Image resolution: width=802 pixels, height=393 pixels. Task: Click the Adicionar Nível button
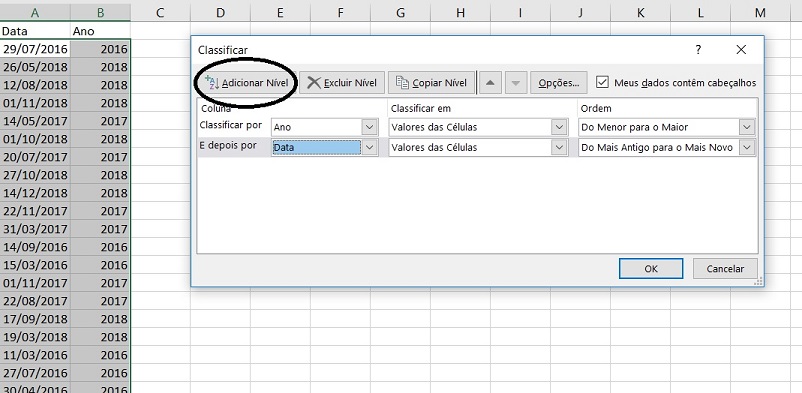[x=247, y=82]
